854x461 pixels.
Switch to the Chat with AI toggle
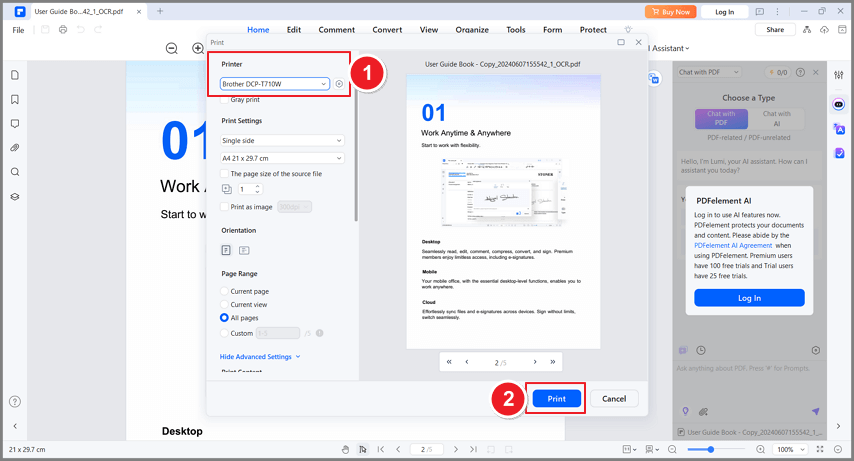point(777,118)
